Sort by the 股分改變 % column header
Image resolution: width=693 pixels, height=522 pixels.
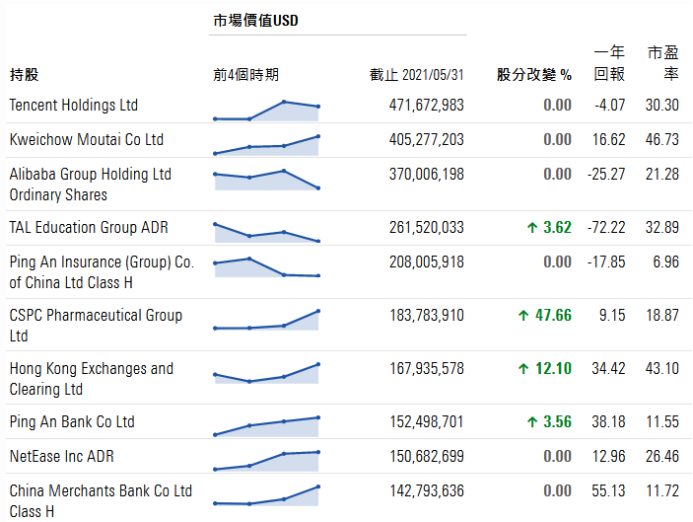[534, 75]
